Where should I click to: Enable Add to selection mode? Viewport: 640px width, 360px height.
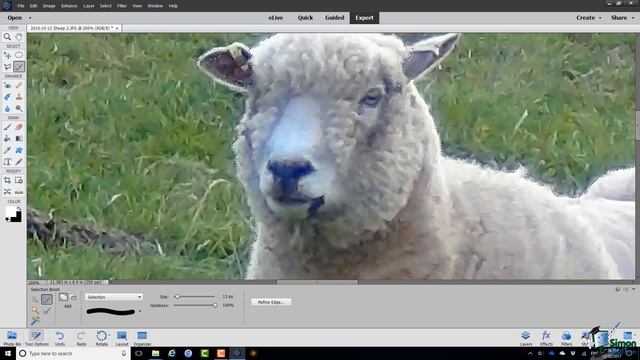(63, 297)
